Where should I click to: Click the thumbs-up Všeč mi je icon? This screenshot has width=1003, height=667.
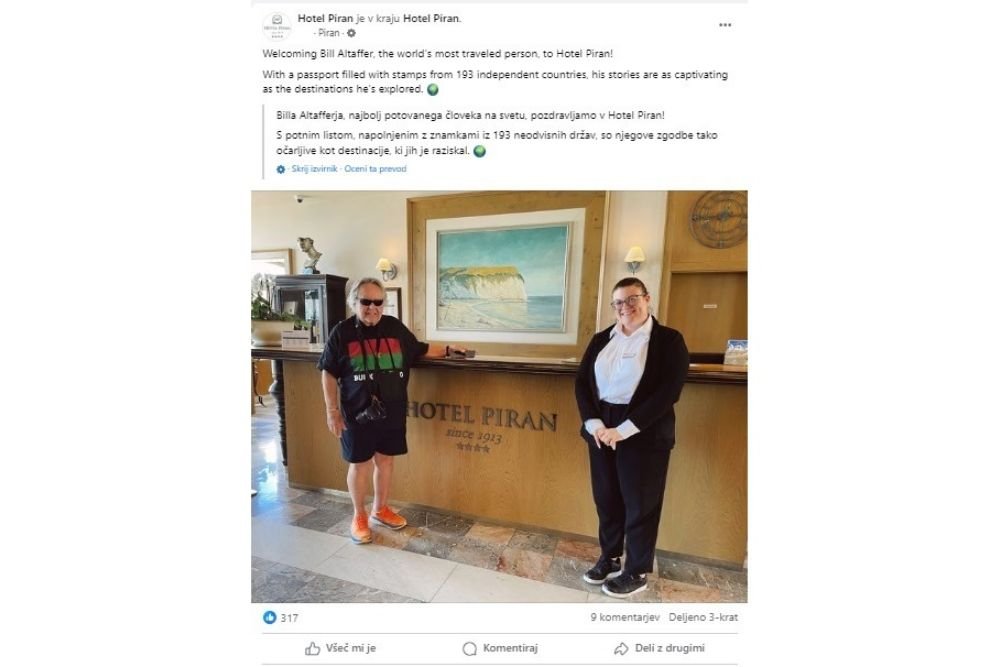click(x=312, y=648)
